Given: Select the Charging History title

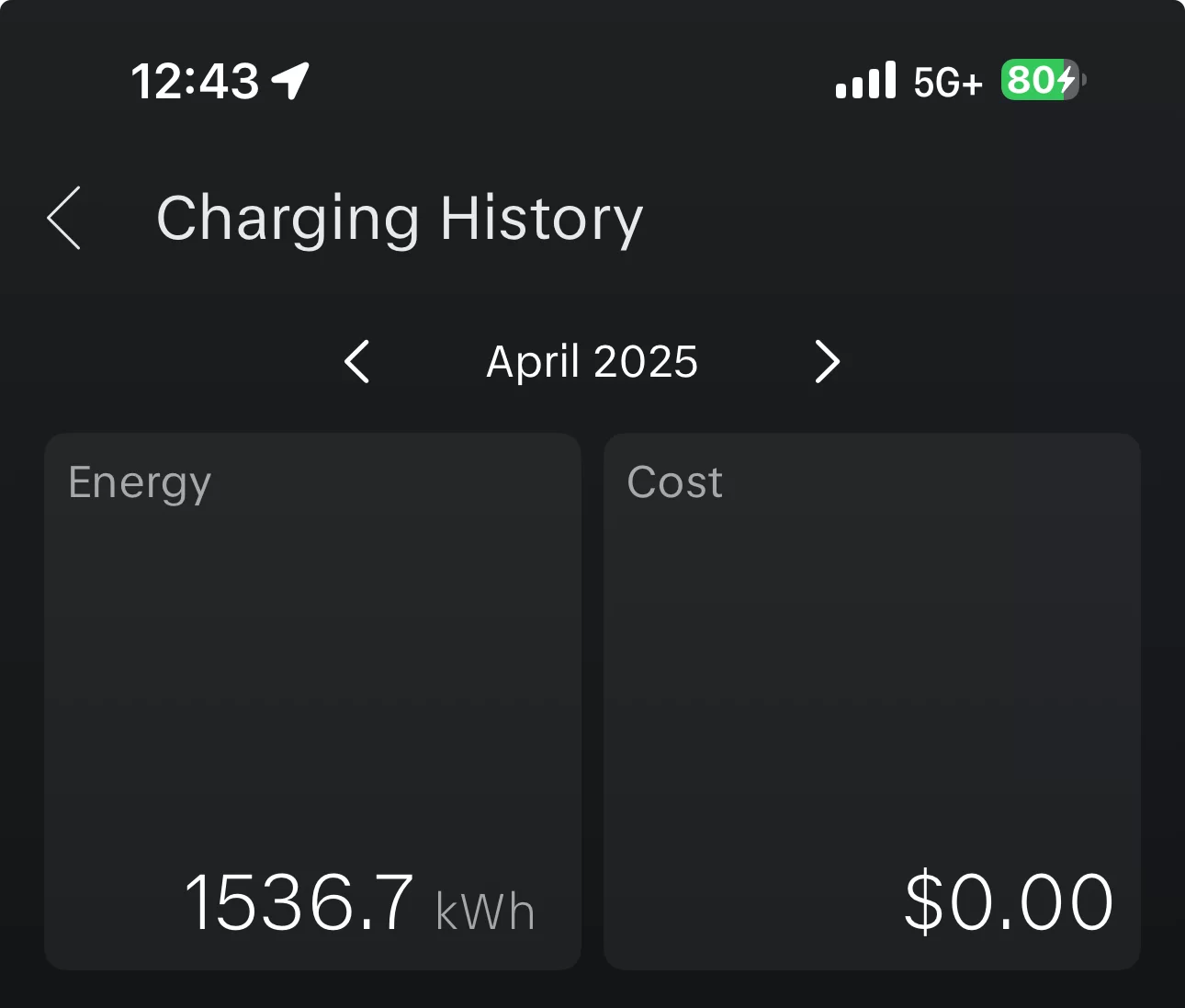Looking at the screenshot, I should (400, 219).
